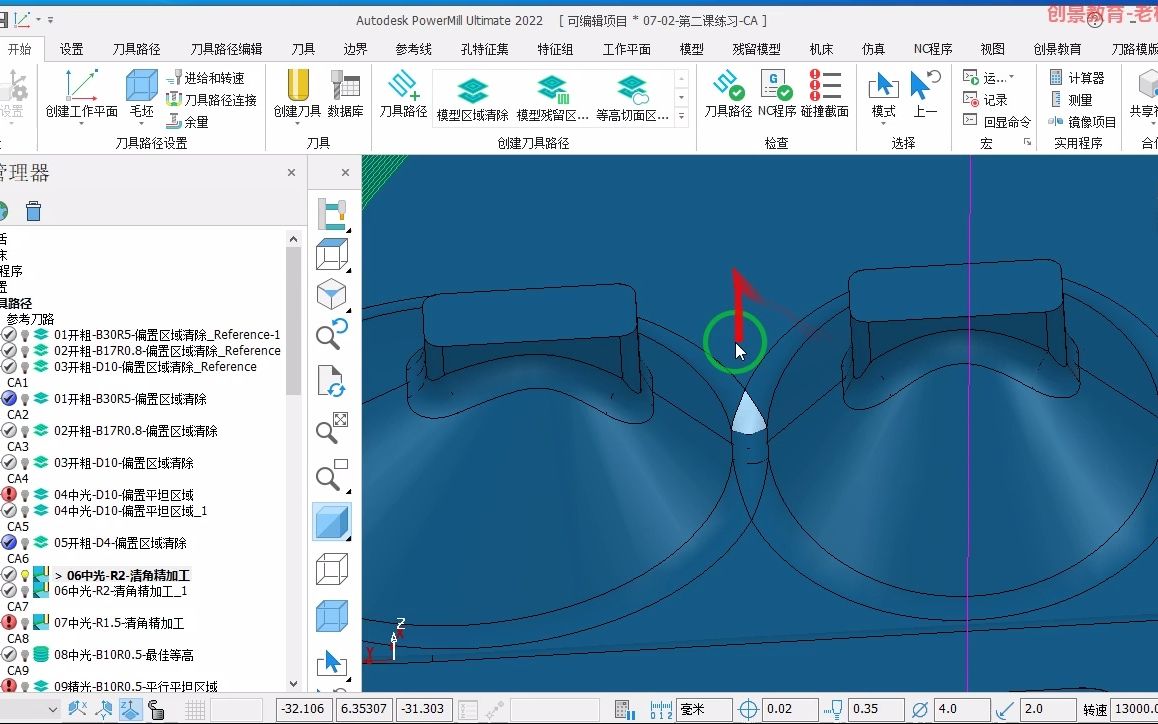This screenshot has height=724, width=1158.
Task: Open the 仿真 ribbon tab
Action: click(x=873, y=49)
